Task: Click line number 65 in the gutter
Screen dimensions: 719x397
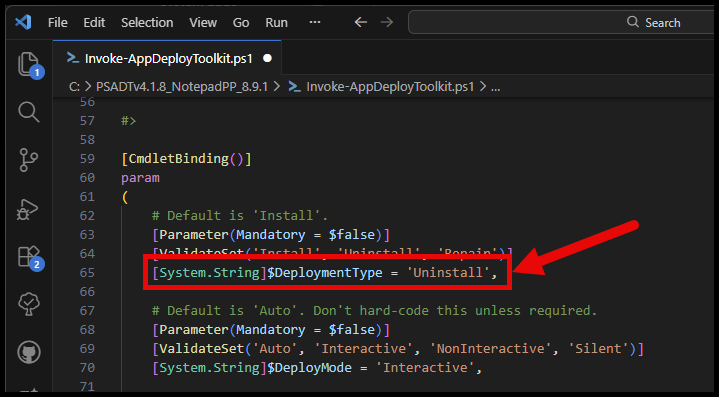Action: (87, 273)
